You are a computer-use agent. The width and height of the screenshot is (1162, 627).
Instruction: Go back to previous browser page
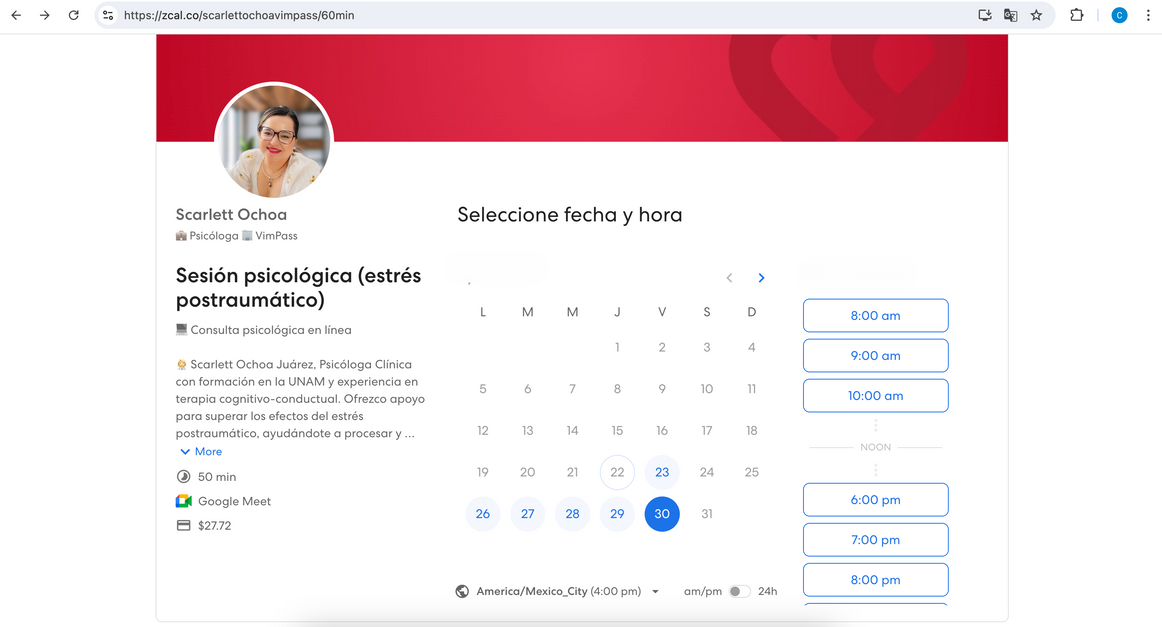click(16, 15)
